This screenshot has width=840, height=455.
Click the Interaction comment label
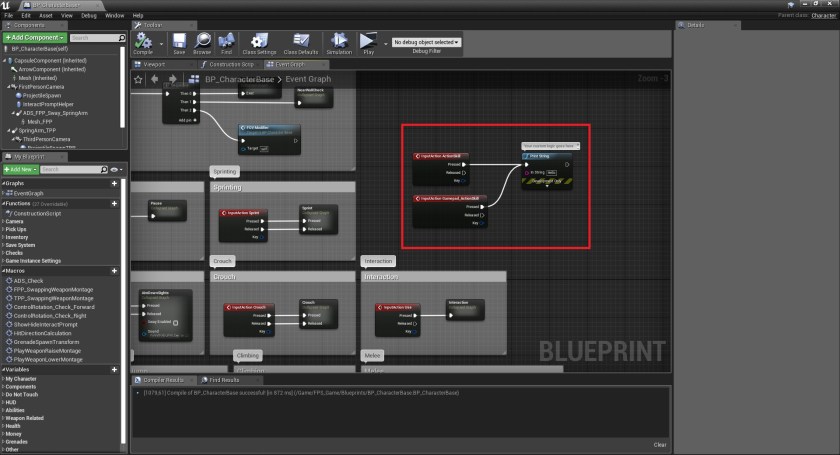point(378,261)
